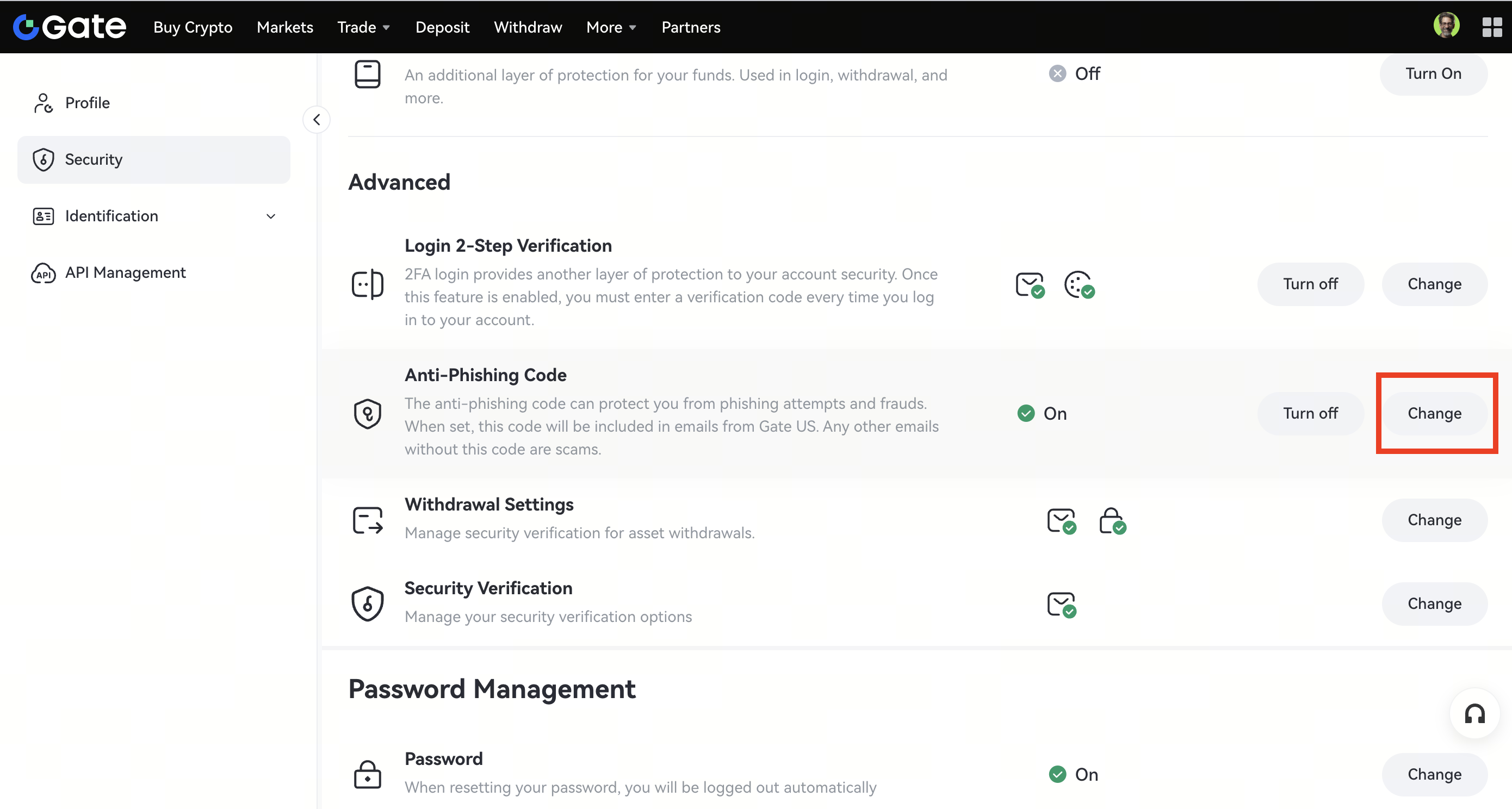Viewport: 1512px width, 809px height.
Task: Click the Login 2-Step Verification icon
Action: coord(368,284)
